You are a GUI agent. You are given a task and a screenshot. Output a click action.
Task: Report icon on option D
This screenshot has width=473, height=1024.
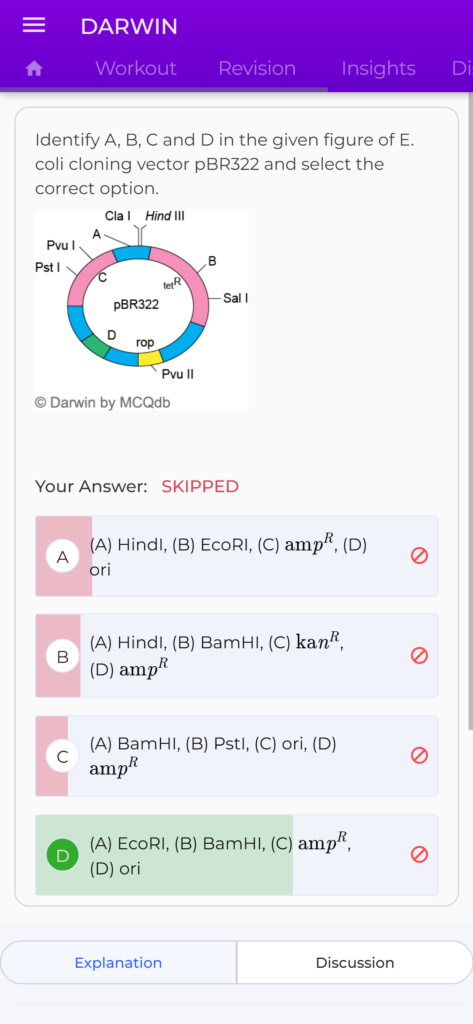pyautogui.click(x=419, y=854)
